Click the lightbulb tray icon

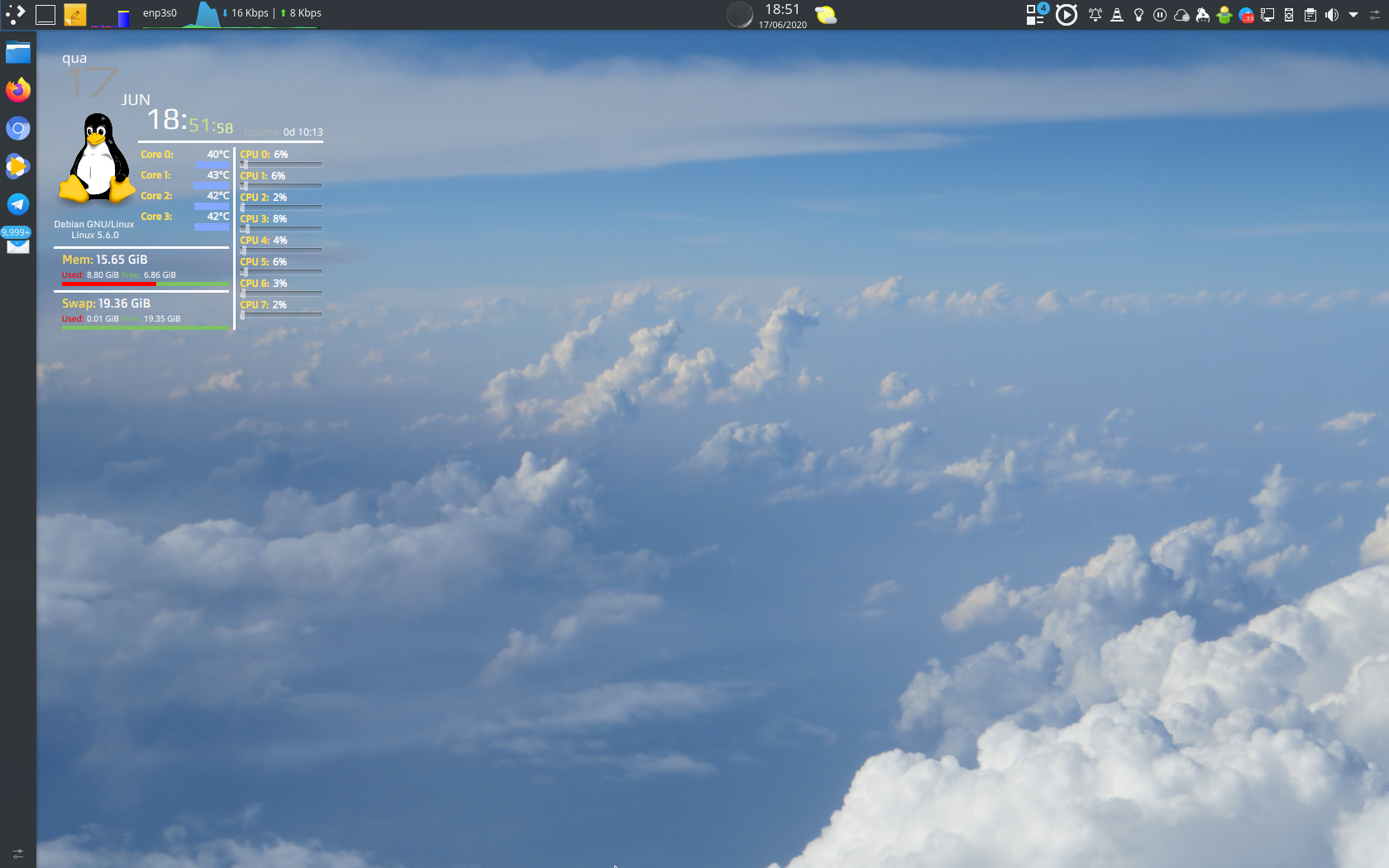(1138, 15)
